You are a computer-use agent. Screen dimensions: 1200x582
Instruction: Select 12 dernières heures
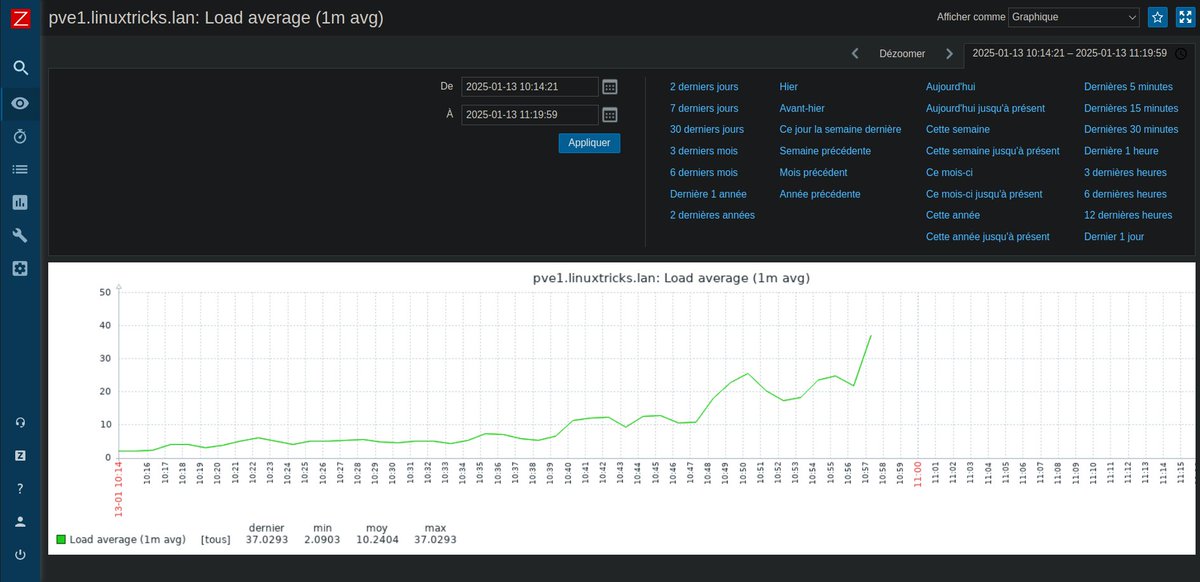pos(1129,215)
